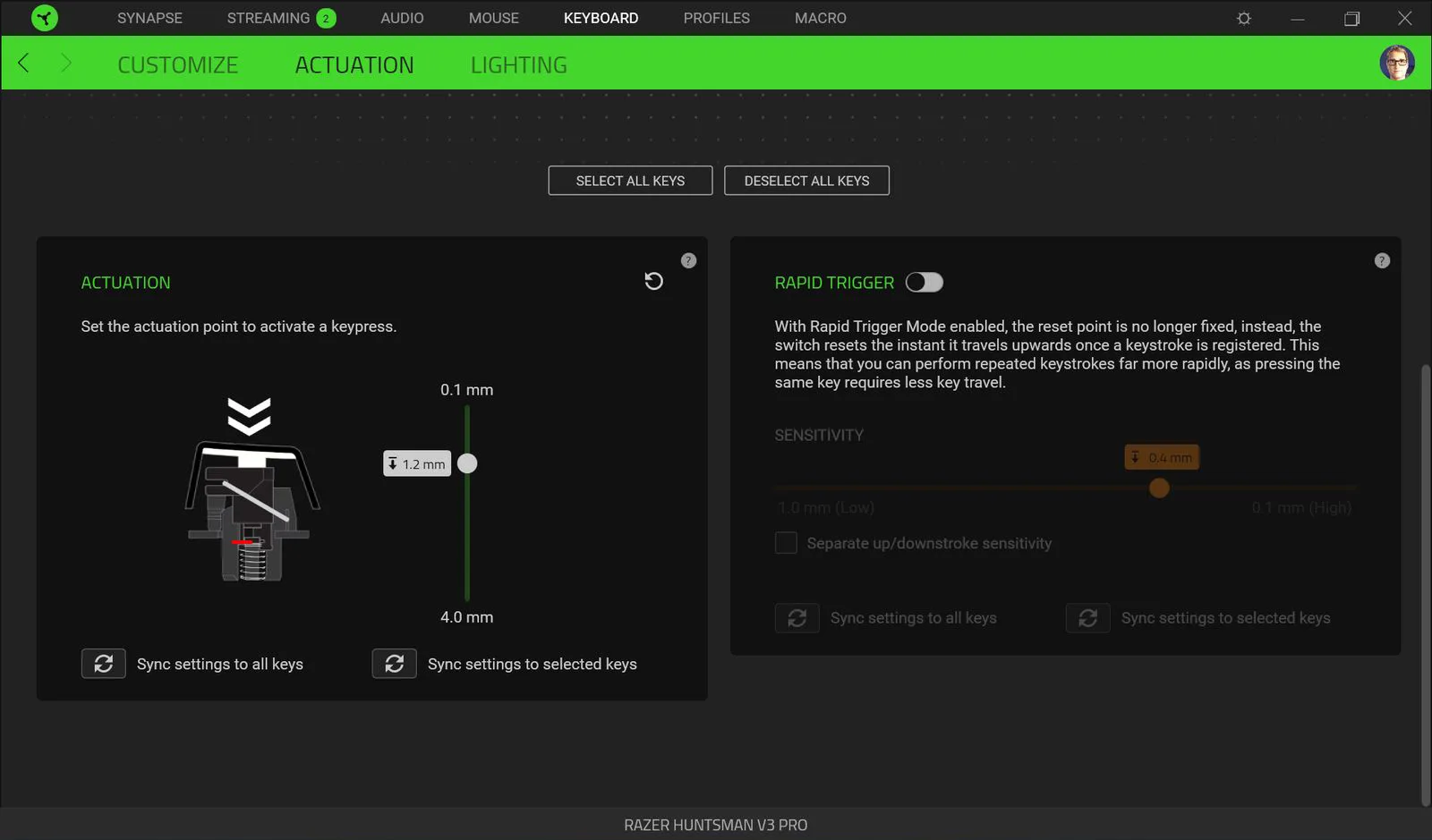This screenshot has height=840, width=1432.
Task: Reset actuation to default with circular arrow
Action: (654, 282)
